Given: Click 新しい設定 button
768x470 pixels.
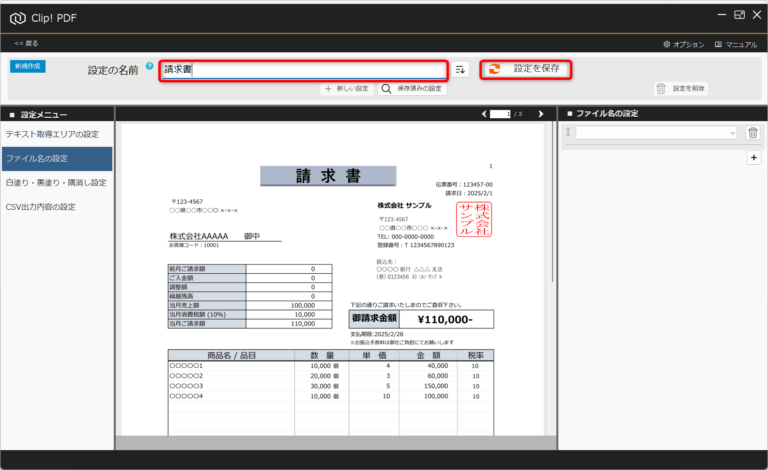Looking at the screenshot, I should click(x=346, y=89).
